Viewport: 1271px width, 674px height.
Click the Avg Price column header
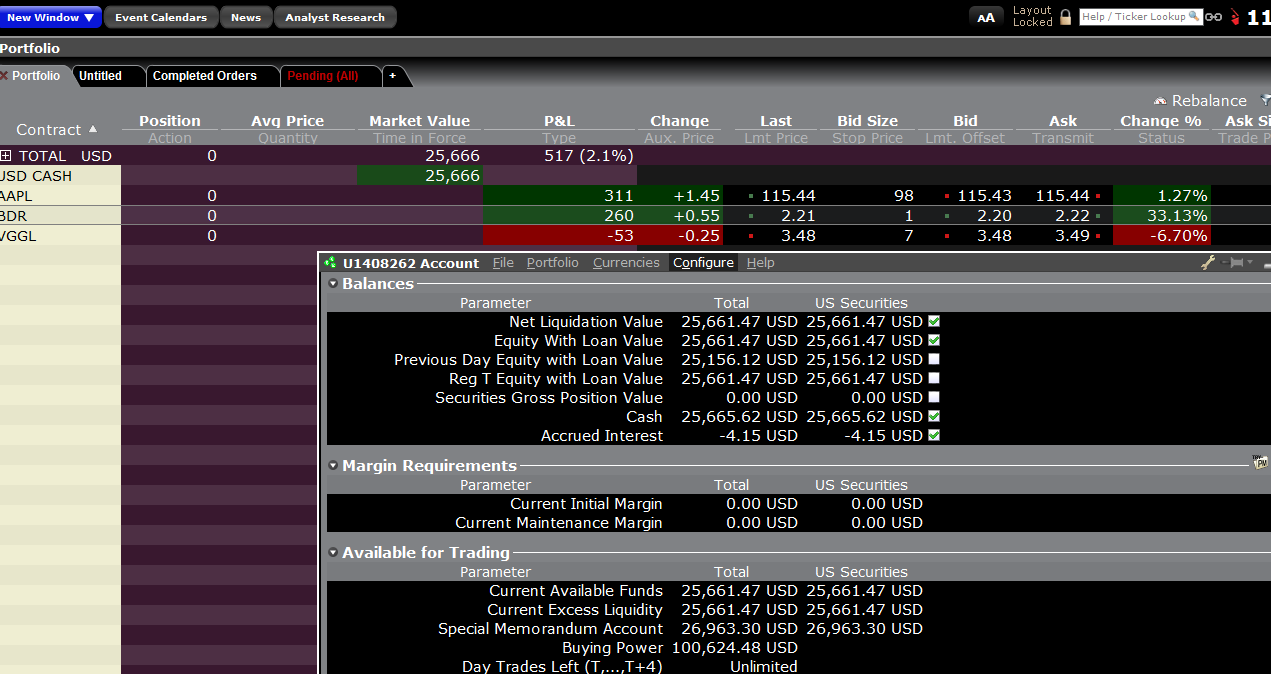287,121
